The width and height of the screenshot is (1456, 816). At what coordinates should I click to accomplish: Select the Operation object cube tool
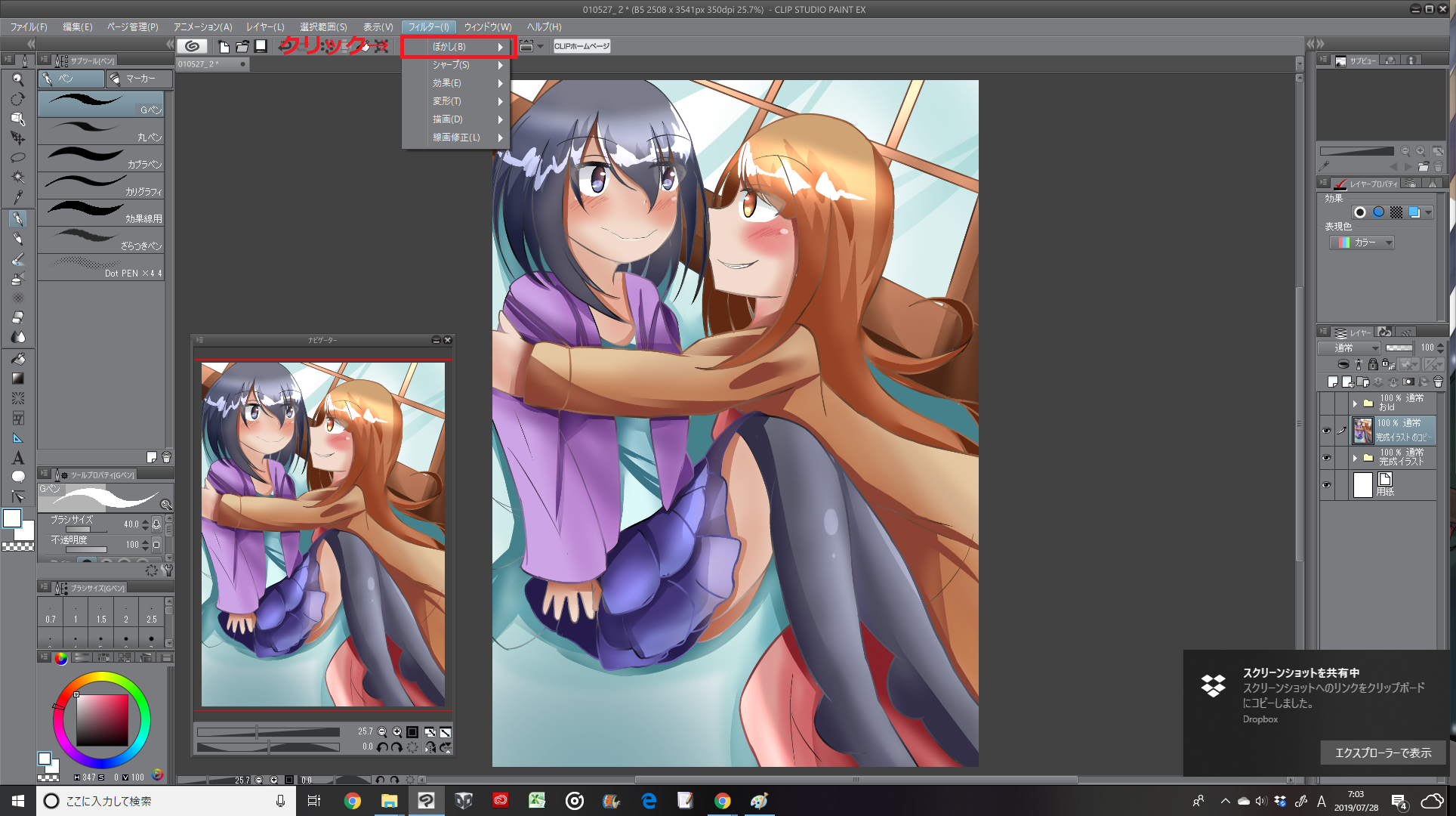click(18, 119)
